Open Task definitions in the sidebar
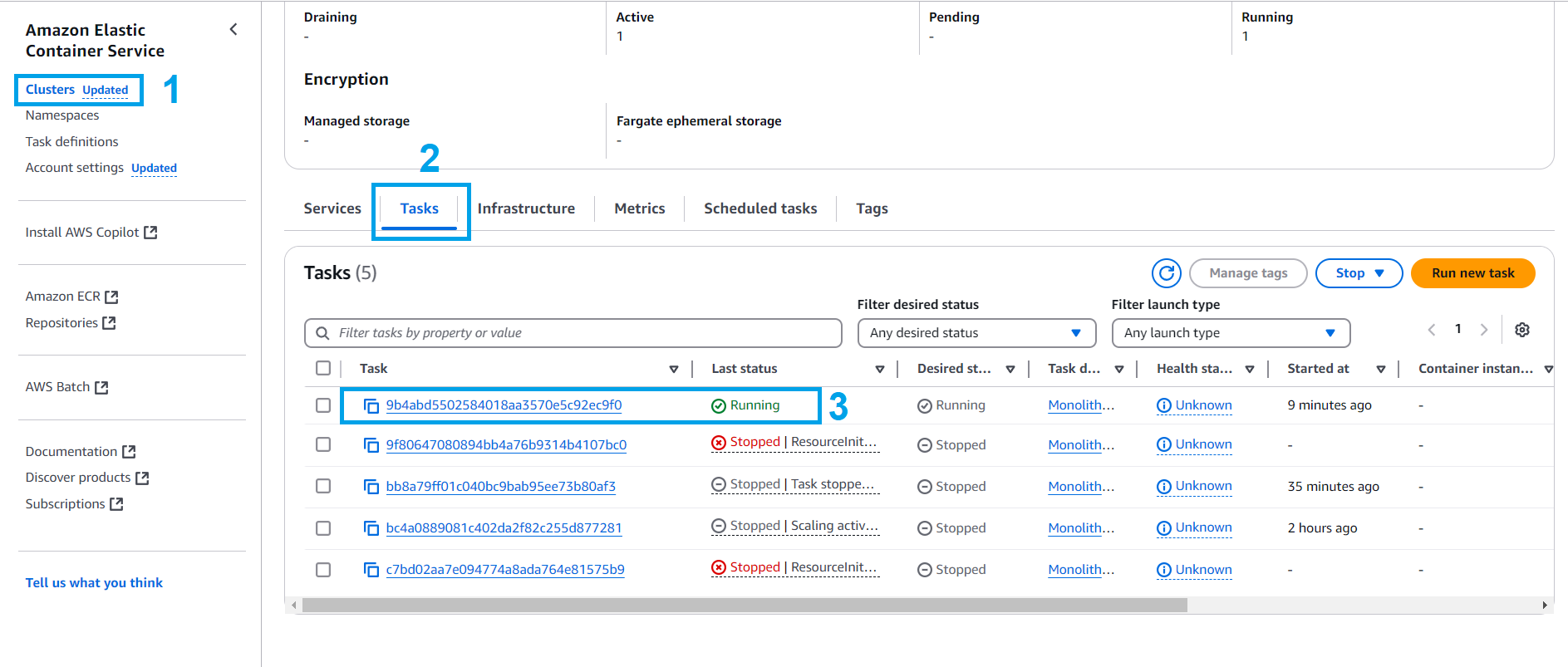 (x=72, y=142)
